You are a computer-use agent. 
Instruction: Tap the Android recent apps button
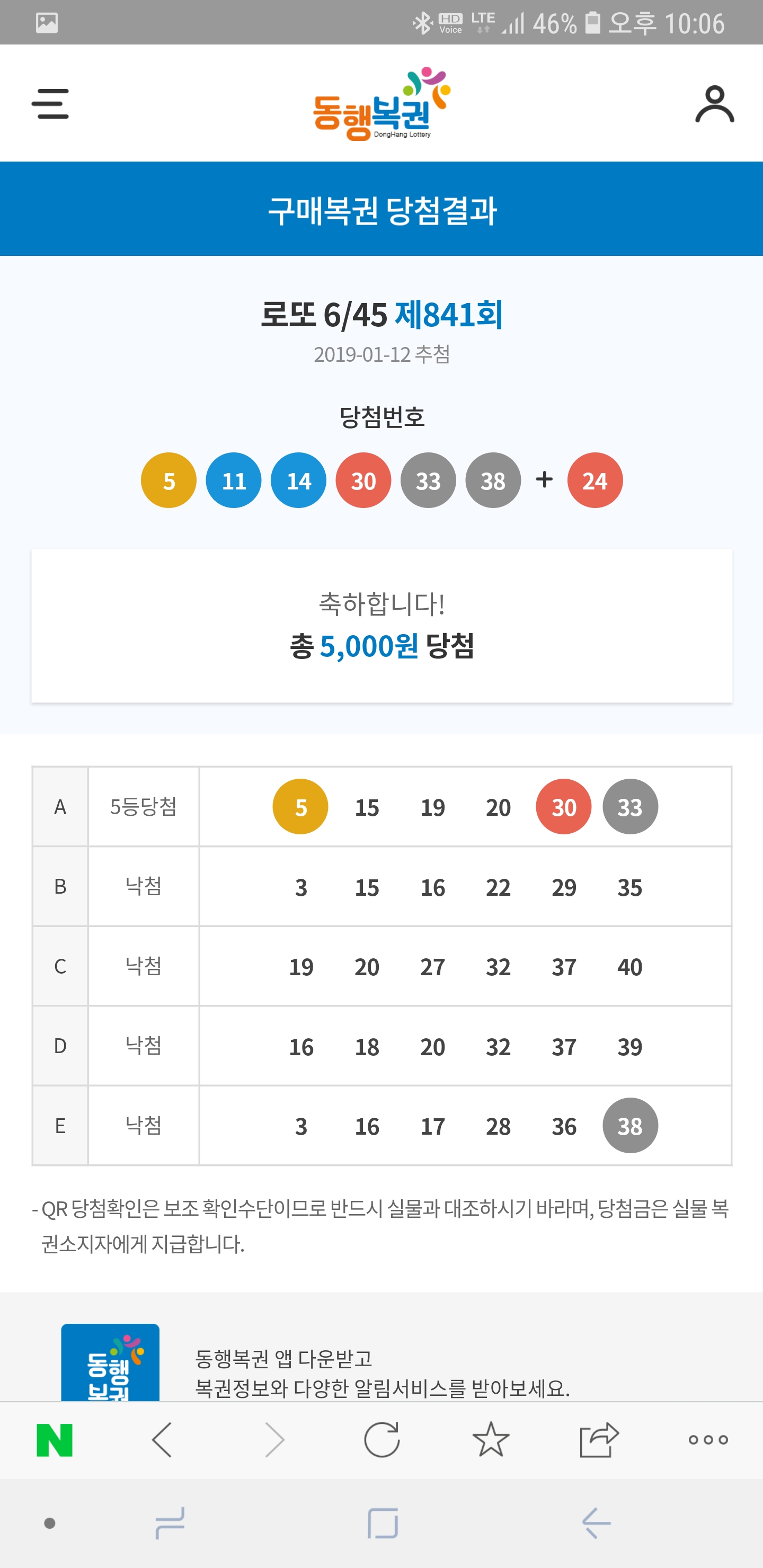click(x=170, y=1523)
